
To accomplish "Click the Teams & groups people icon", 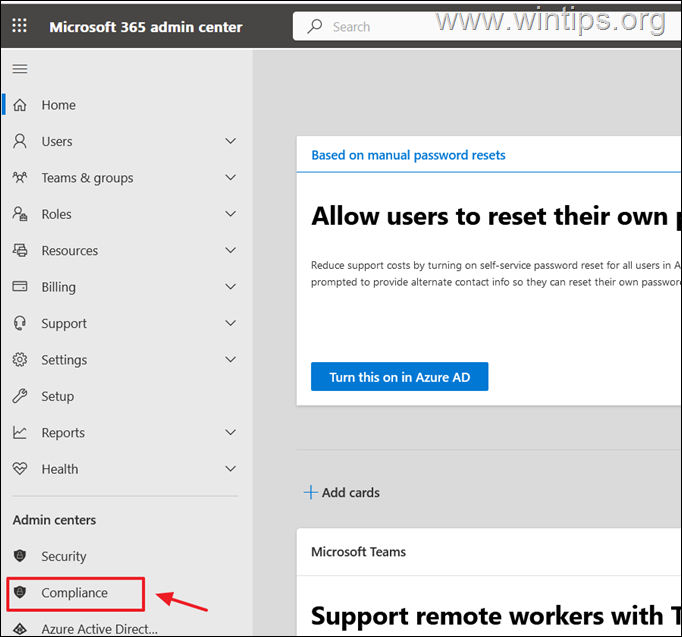I will 20,177.
